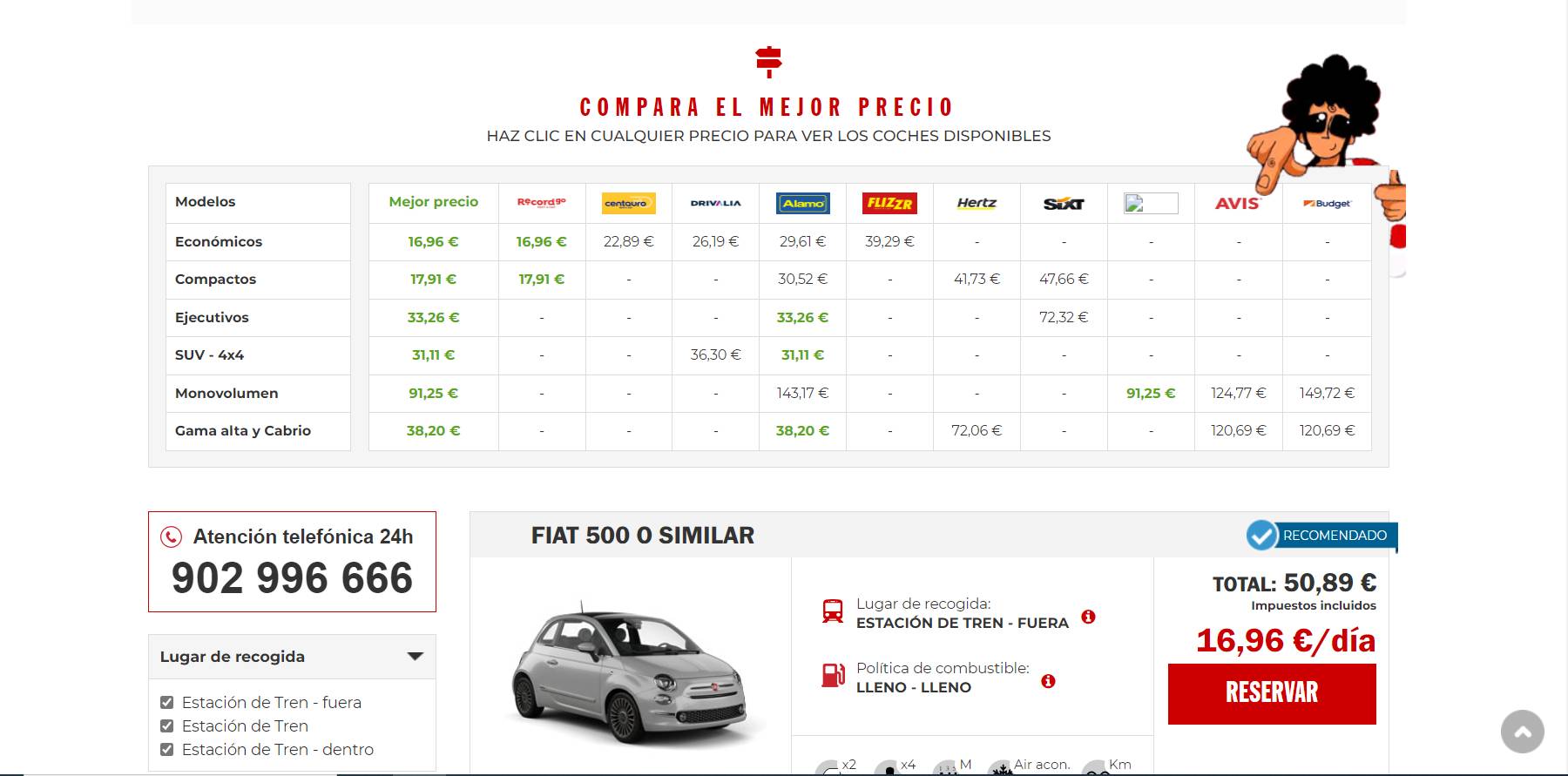Image resolution: width=1568 pixels, height=776 pixels.
Task: Uncheck 'Estación de Tren - fuera' checkbox
Action: [167, 703]
